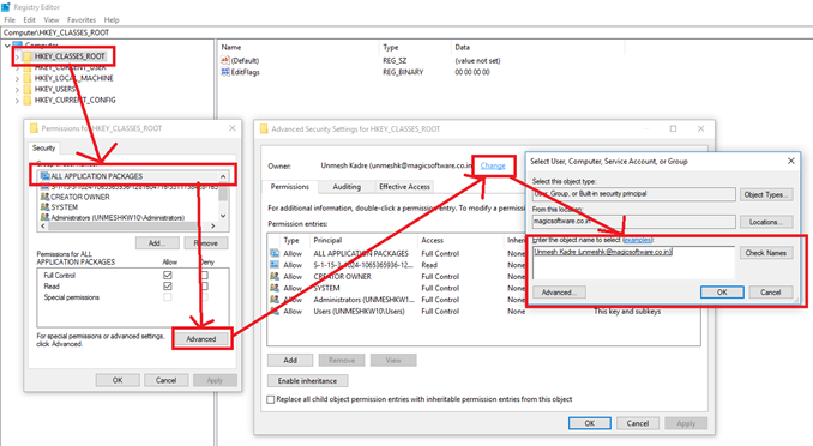Select Users (UNMESHKW10\Users) permission entry
Screen dimensions: 813x446
click(x=483, y=311)
